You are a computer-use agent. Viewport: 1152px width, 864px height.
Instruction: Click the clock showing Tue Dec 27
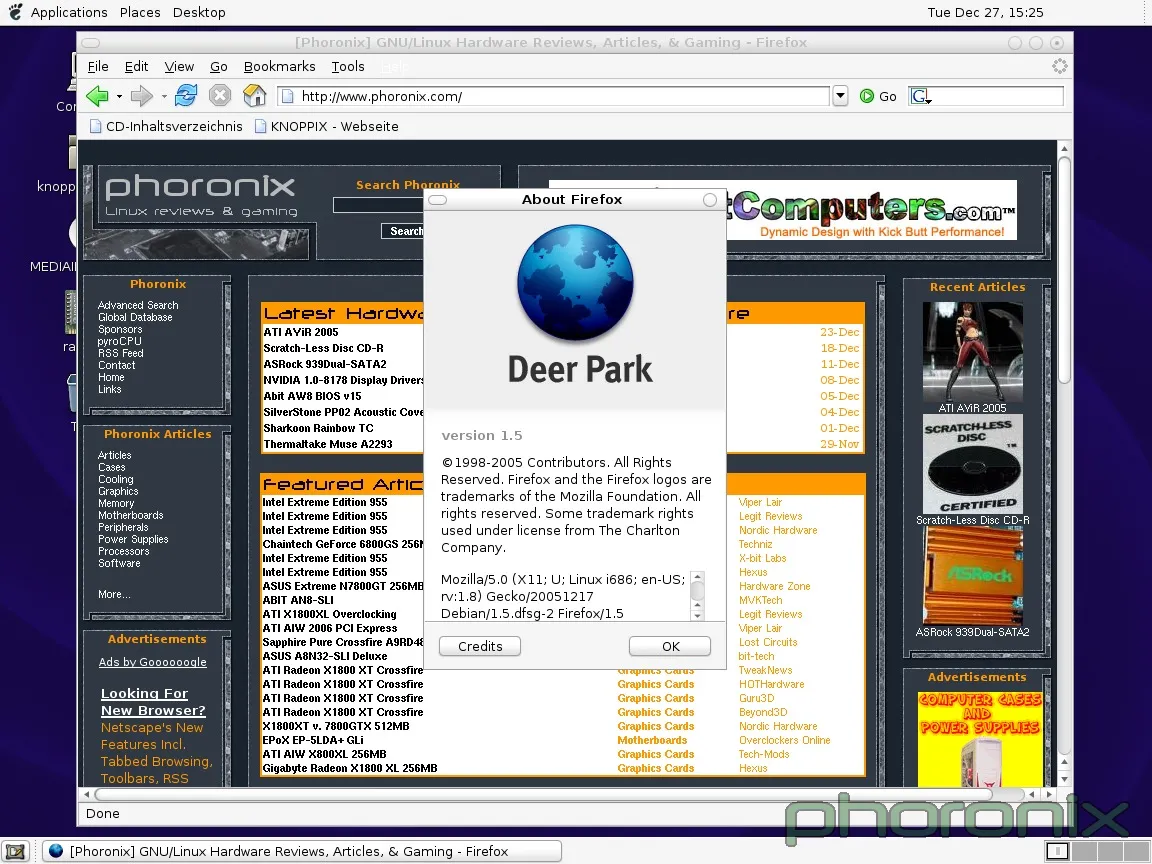[984, 12]
